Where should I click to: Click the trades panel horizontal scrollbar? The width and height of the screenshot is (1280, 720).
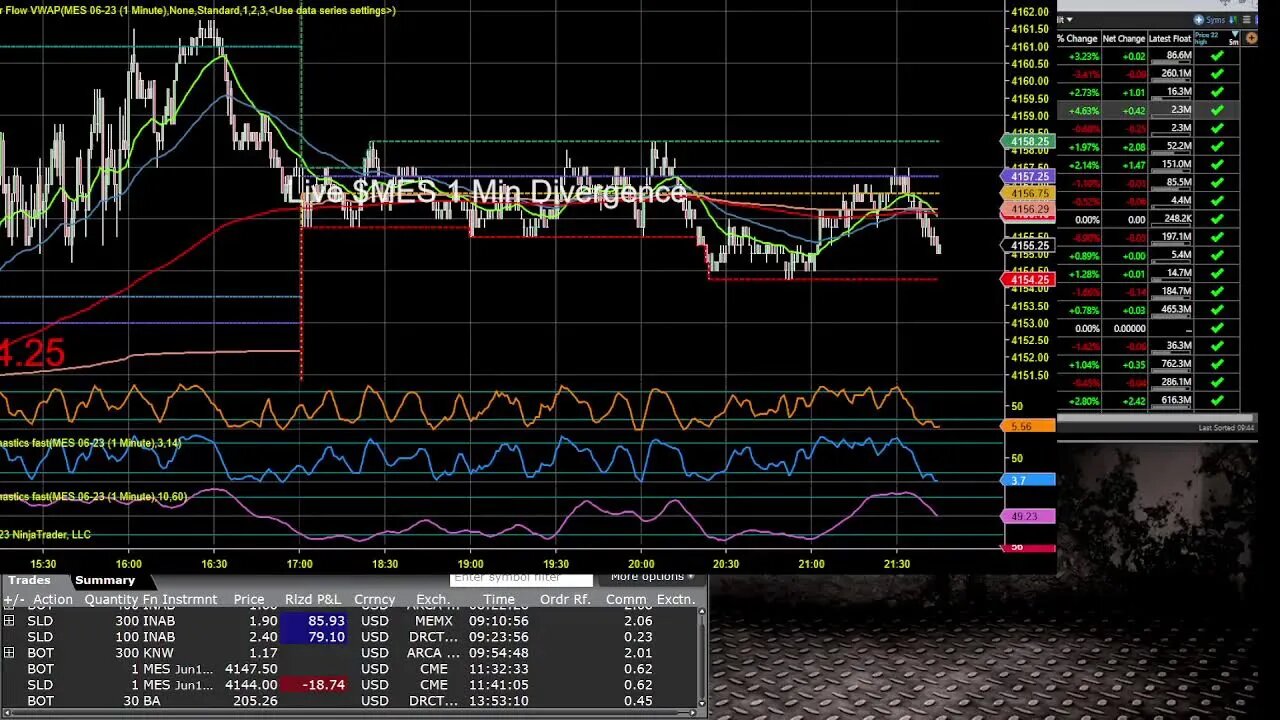[350, 714]
